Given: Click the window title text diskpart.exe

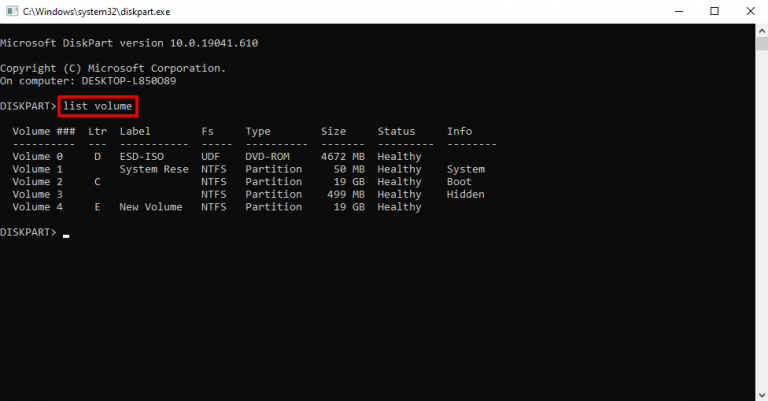Looking at the screenshot, I should [x=96, y=12].
